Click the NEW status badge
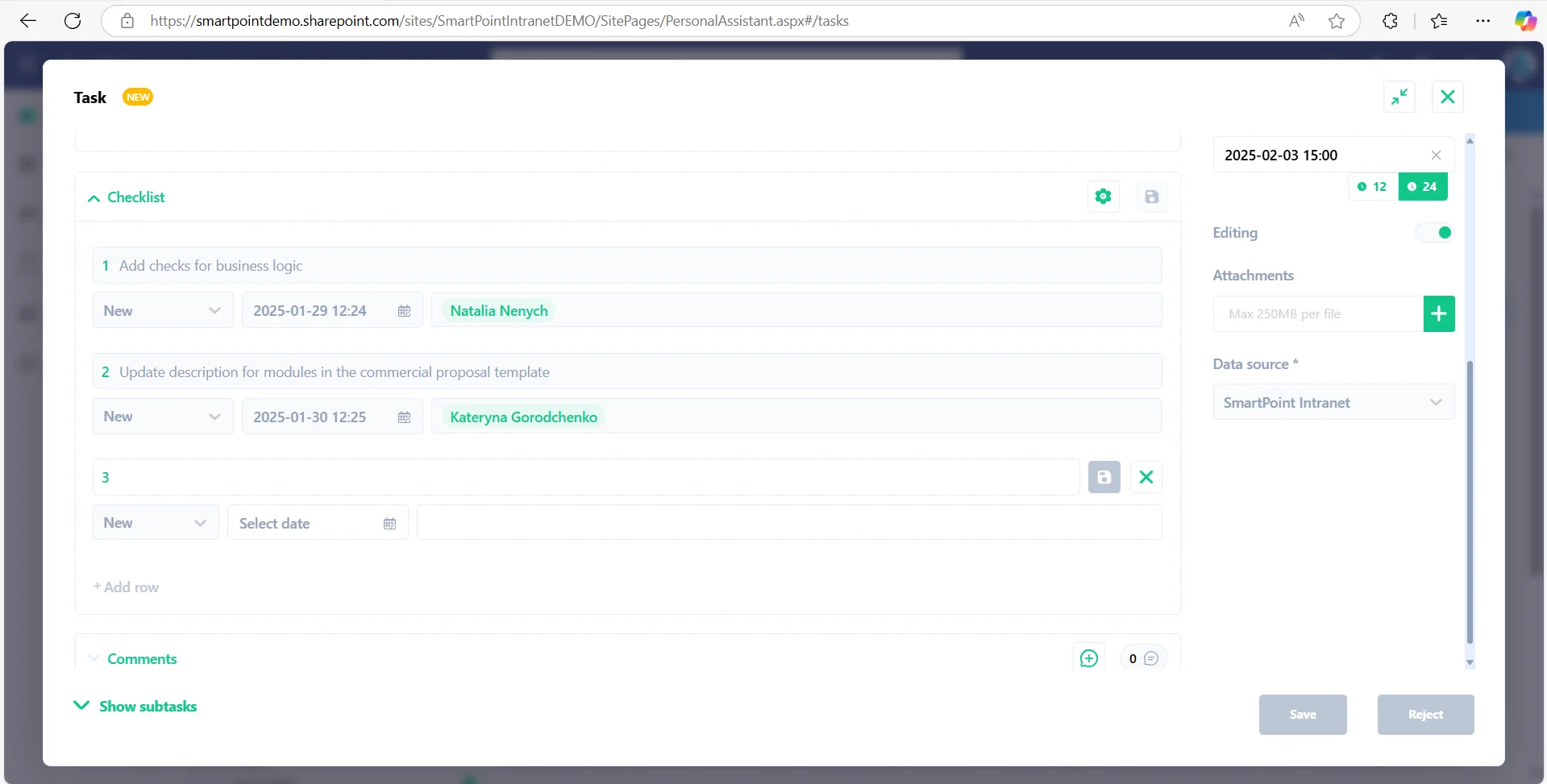The width and height of the screenshot is (1547, 784). pyautogui.click(x=138, y=97)
